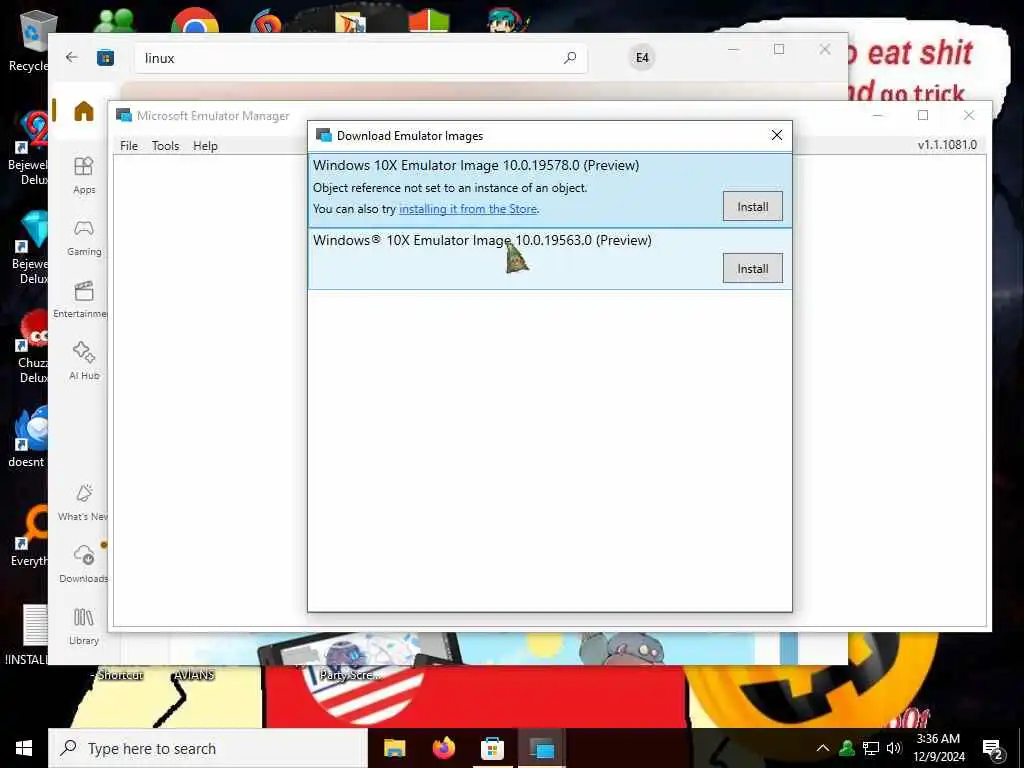This screenshot has width=1024, height=768.
Task: Open Entertainment section in Microsoft Store
Action: [x=81, y=299]
